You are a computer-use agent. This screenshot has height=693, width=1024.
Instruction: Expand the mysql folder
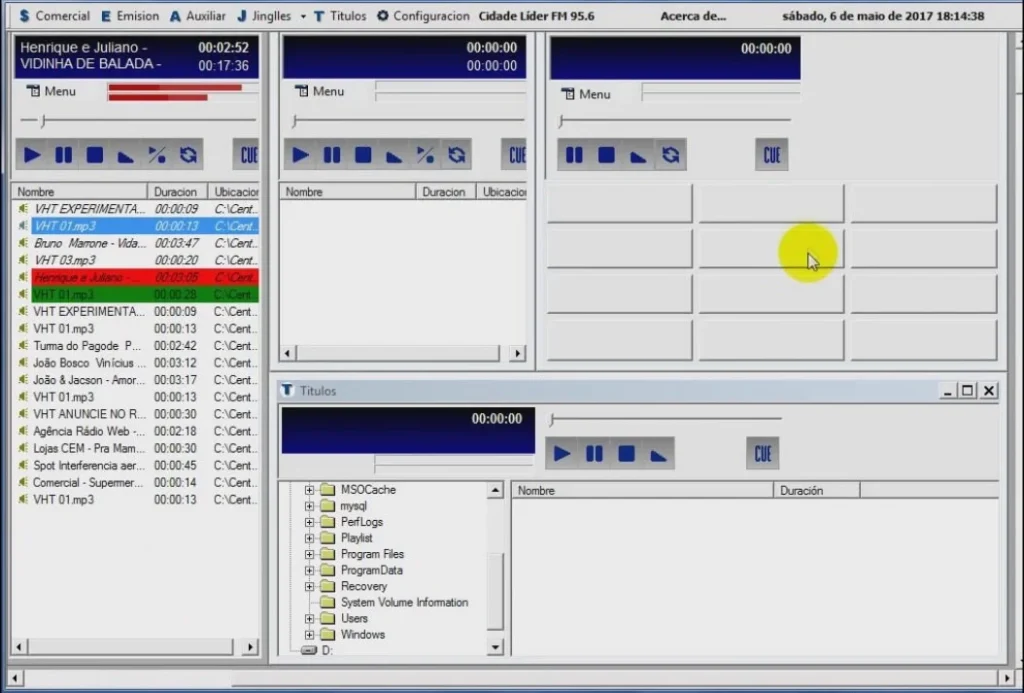(310, 506)
